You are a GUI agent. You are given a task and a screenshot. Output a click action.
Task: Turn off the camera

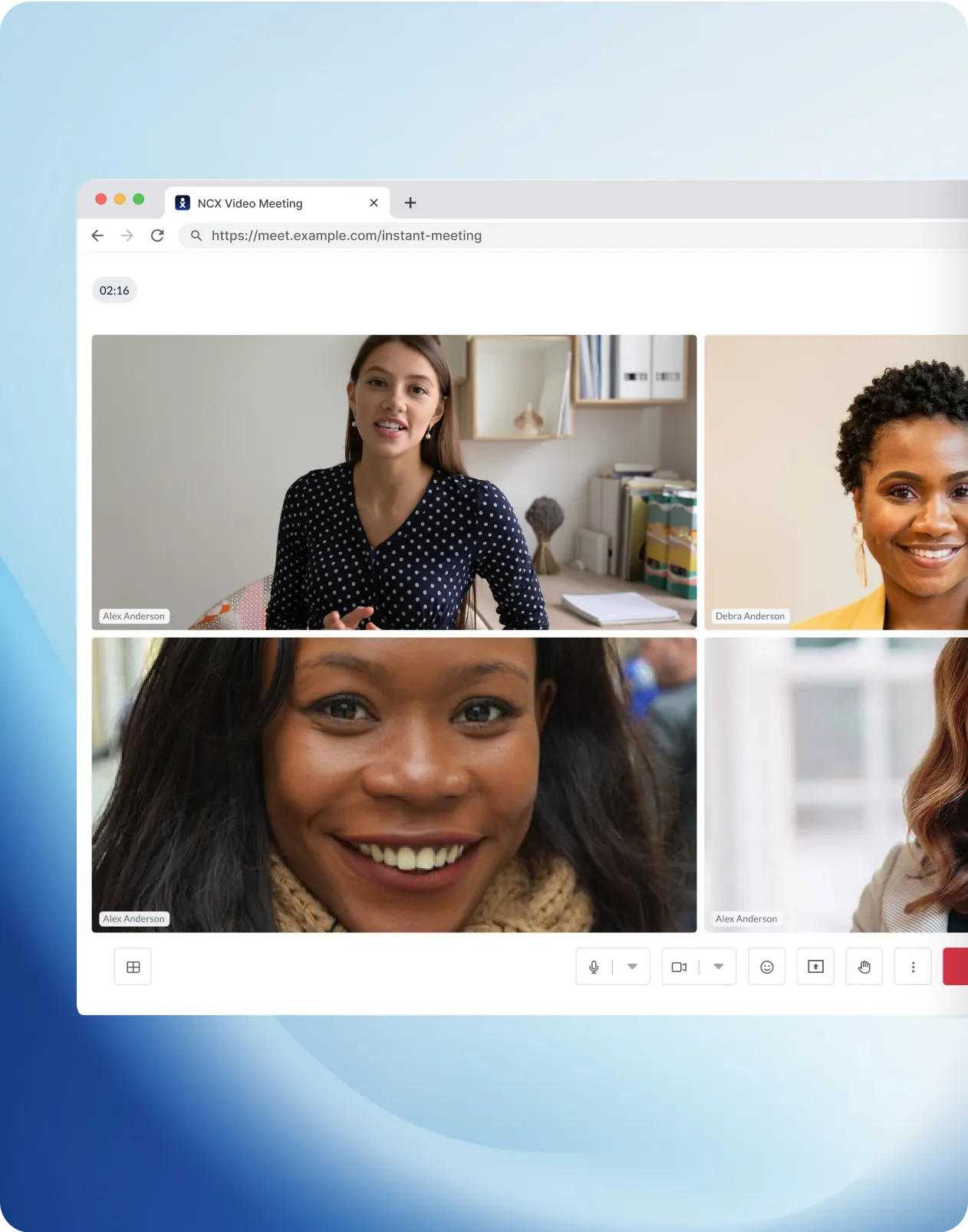pyautogui.click(x=680, y=967)
